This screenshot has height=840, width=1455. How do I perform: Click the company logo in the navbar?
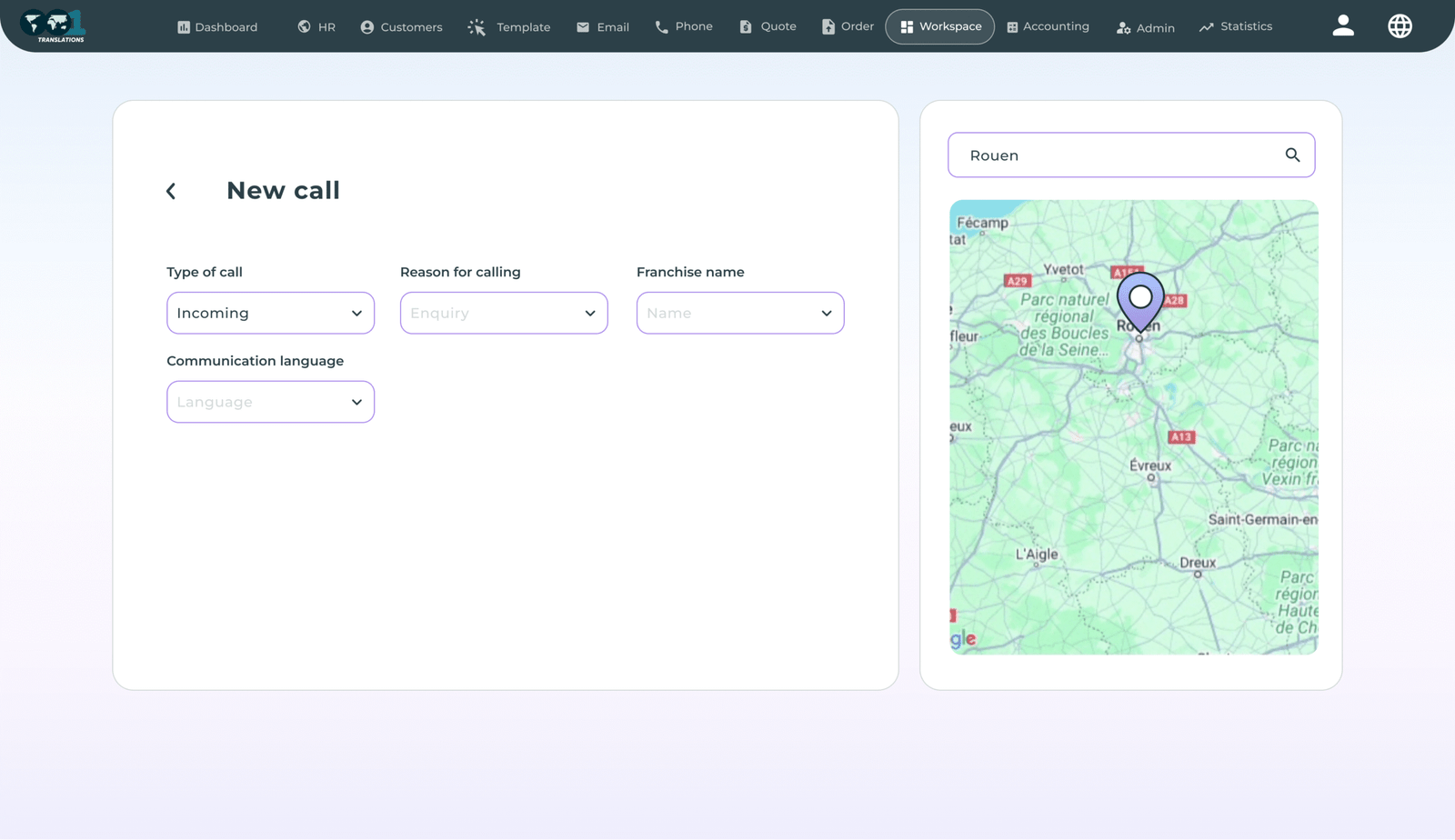point(54,26)
